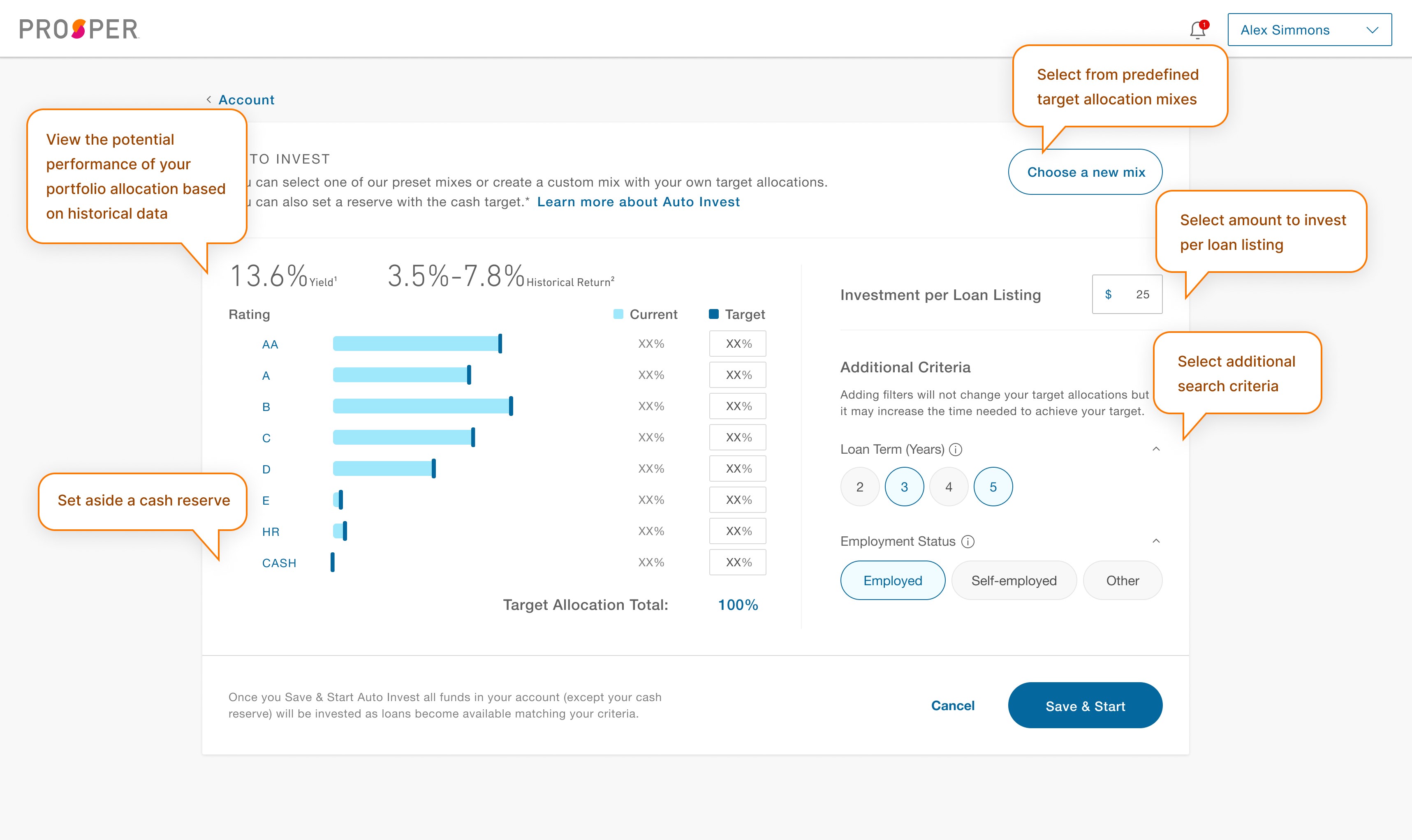
Task: Click the Loan Term info icon
Action: tap(956, 450)
